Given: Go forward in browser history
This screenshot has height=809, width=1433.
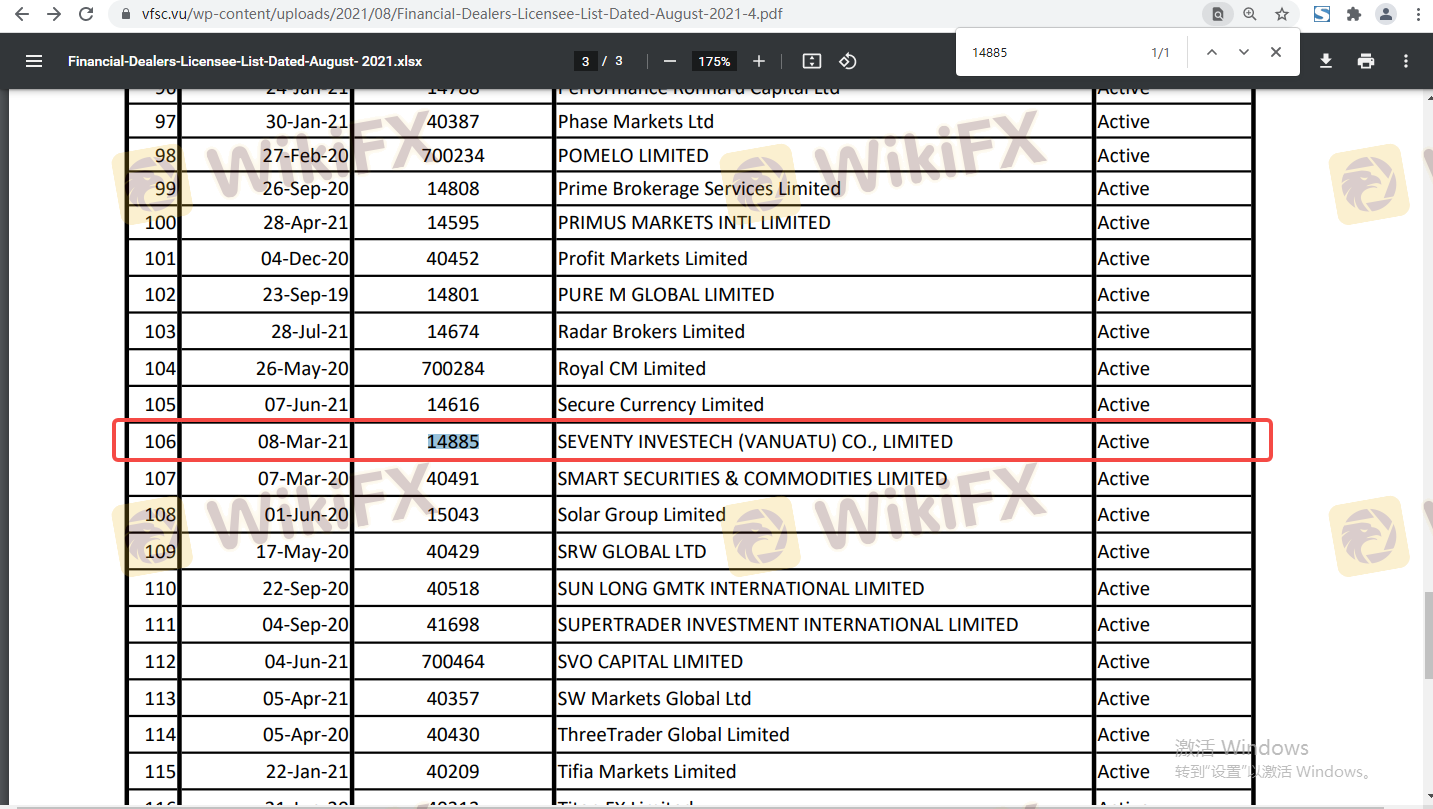Looking at the screenshot, I should pyautogui.click(x=54, y=14).
